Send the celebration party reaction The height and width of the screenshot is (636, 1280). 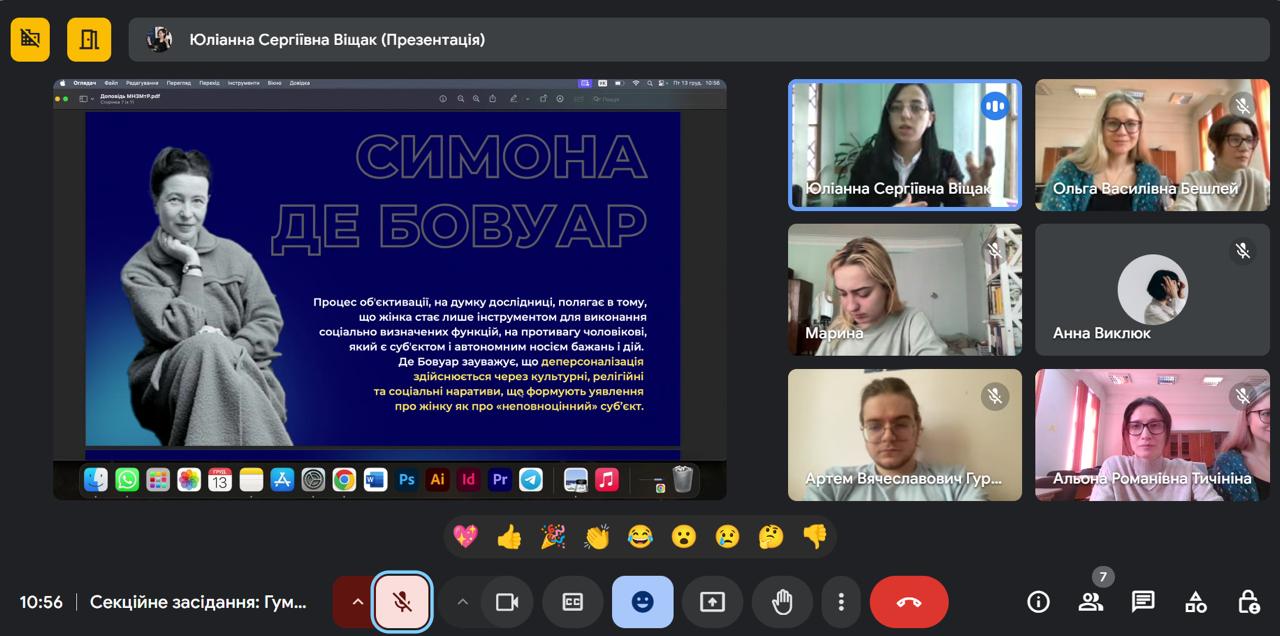(554, 537)
